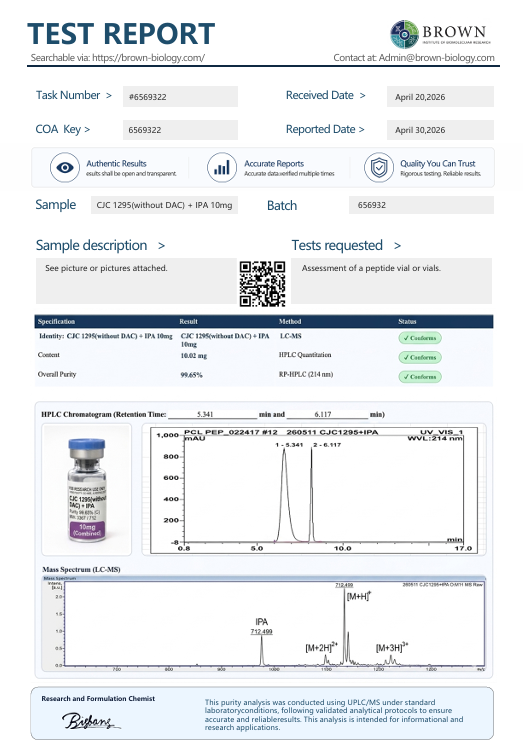Viewport: 523px width, 742px height.
Task: Click the Received Date field April 20,2026
Action: coord(440,97)
